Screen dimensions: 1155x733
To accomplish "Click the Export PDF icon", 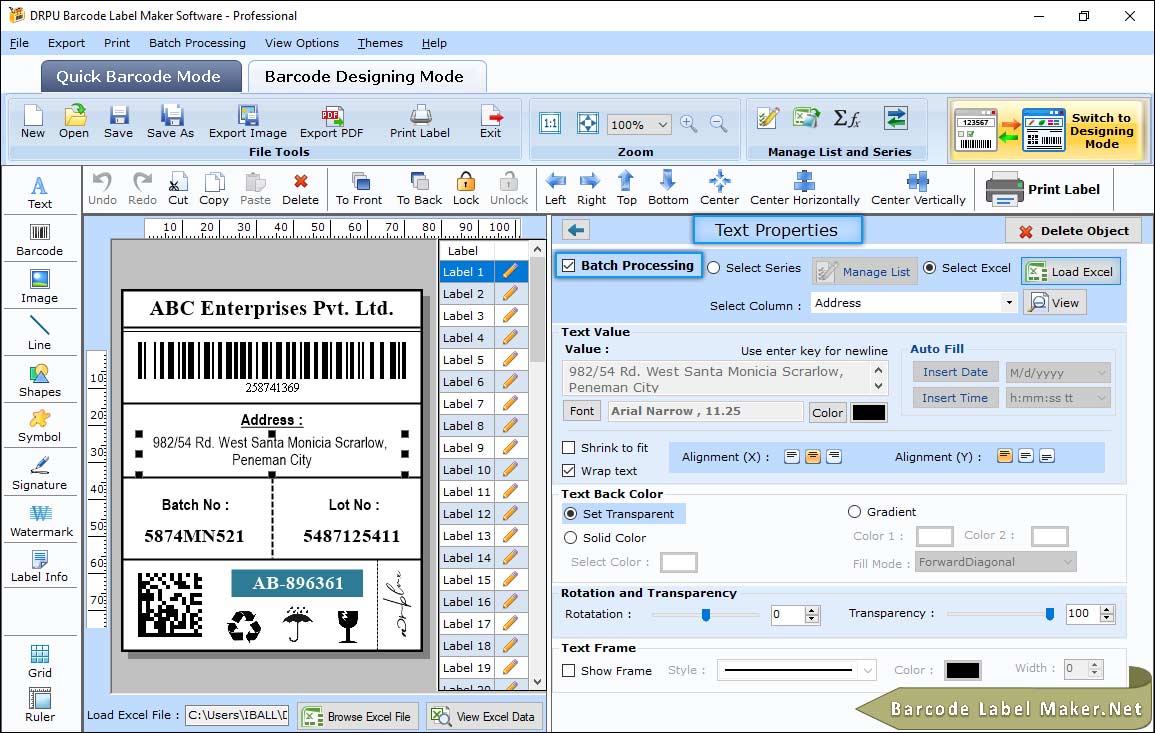I will tap(331, 122).
